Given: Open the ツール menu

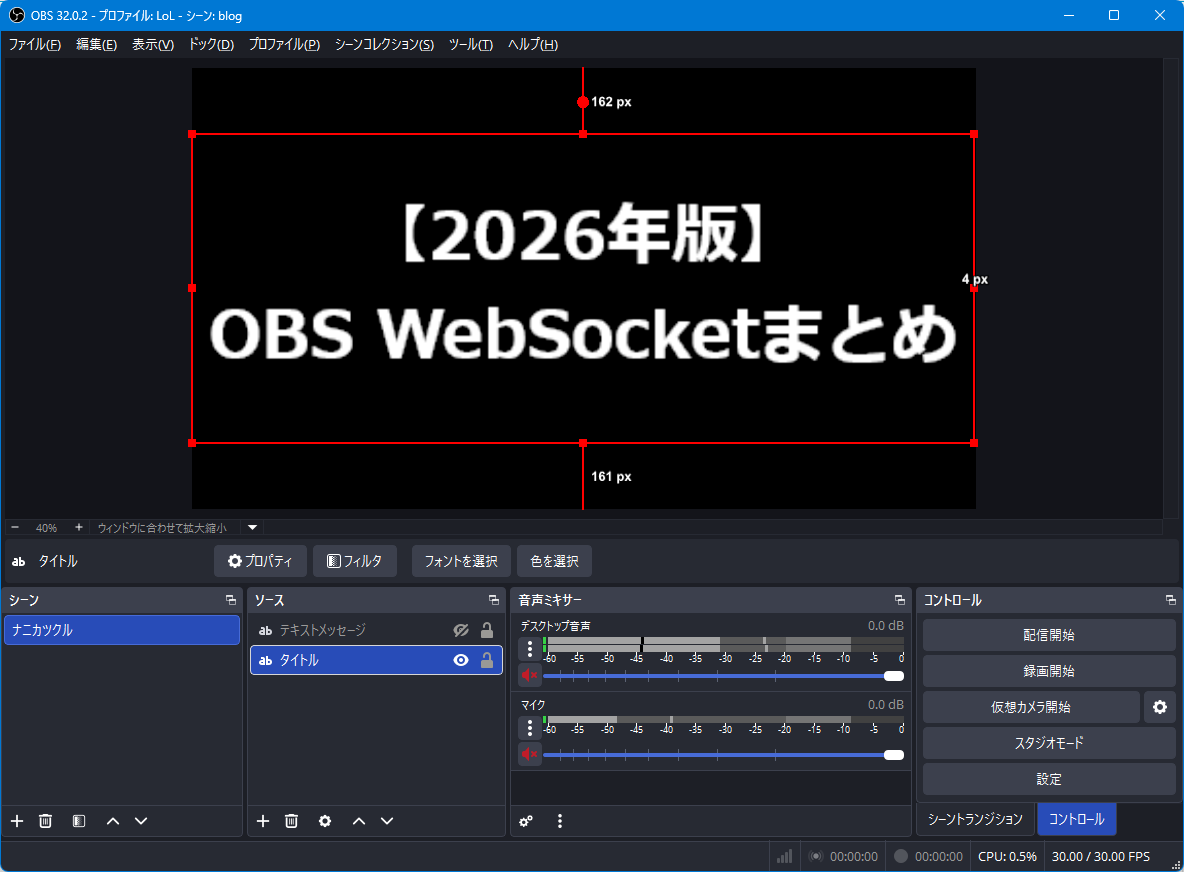Looking at the screenshot, I should tap(470, 44).
